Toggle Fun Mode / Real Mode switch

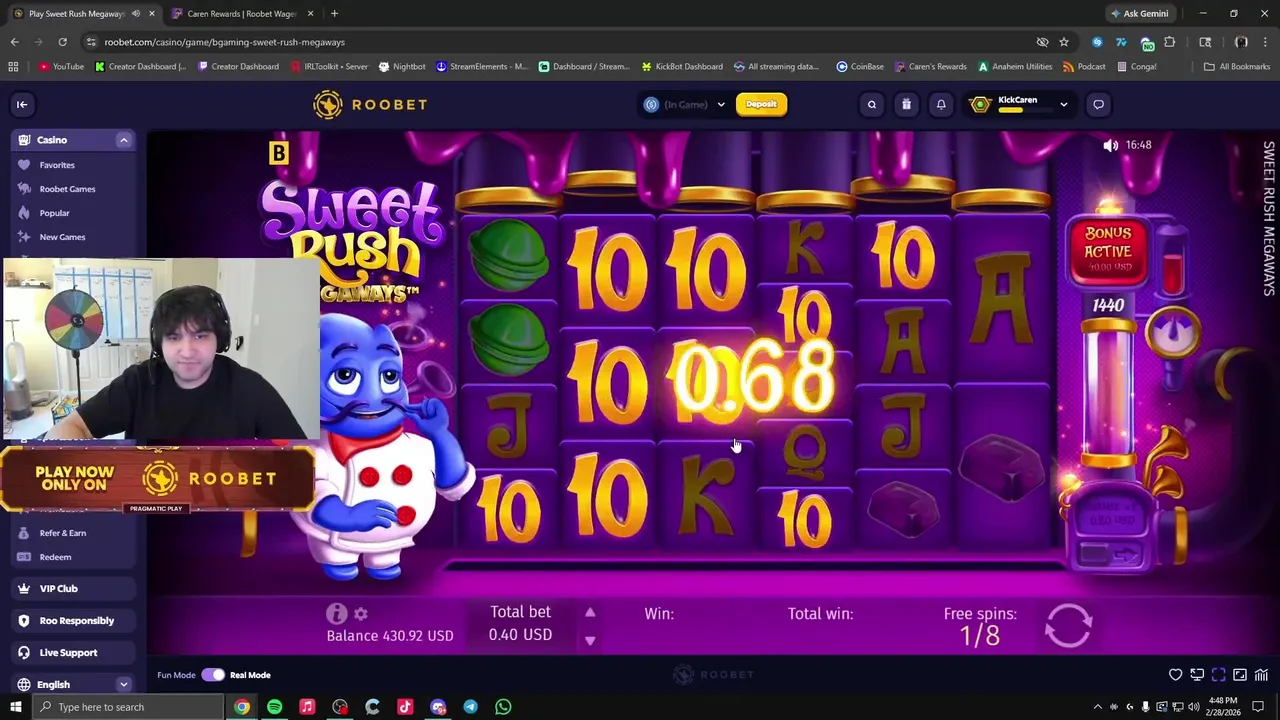click(x=213, y=675)
